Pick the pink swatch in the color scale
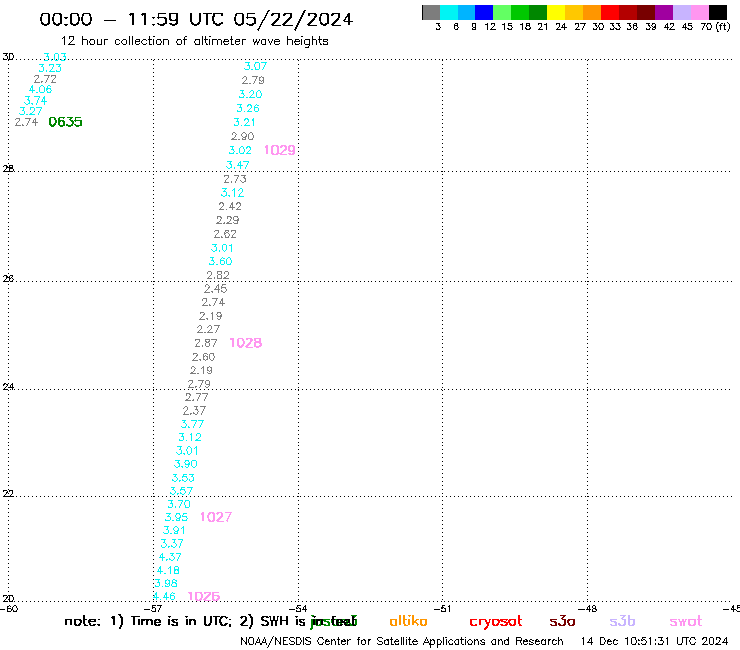 coord(699,13)
